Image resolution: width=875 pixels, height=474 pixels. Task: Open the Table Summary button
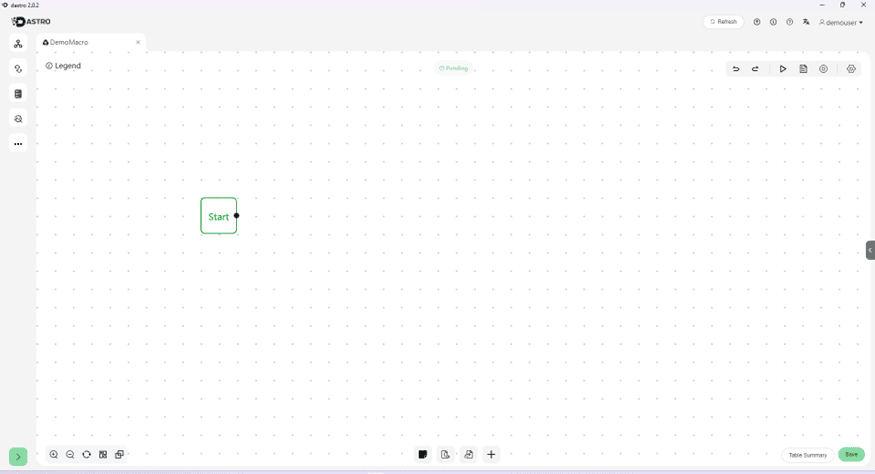807,455
